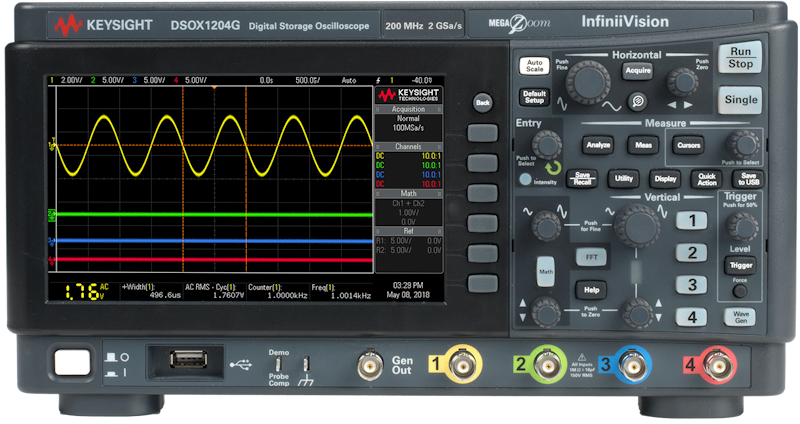
Task: Click the channel 4 red BNC input
Action: click(717, 365)
